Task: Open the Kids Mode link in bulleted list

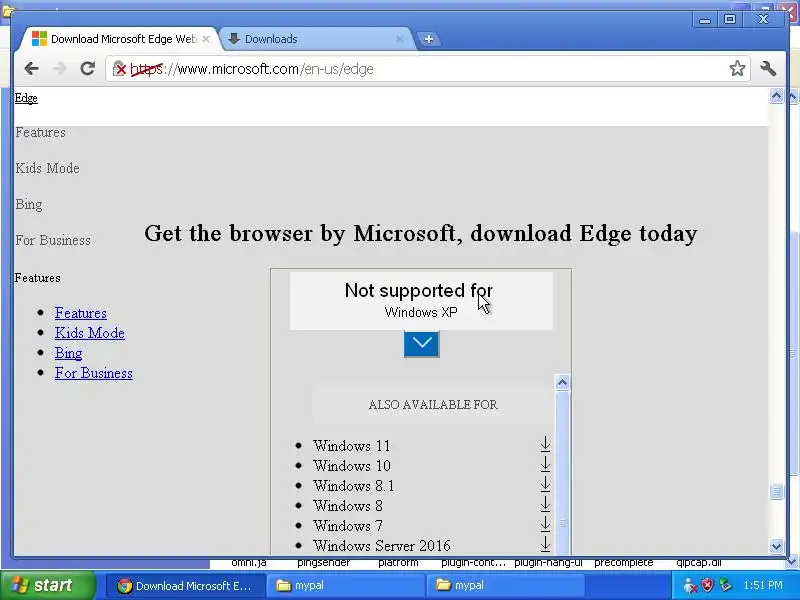Action: tap(90, 333)
